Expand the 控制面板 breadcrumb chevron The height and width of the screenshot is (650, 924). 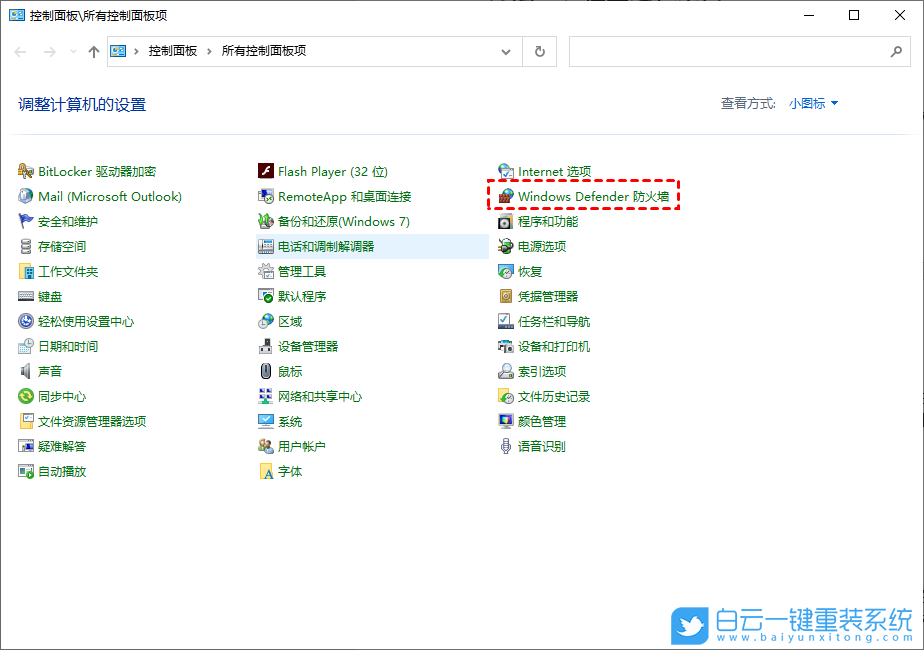click(210, 51)
